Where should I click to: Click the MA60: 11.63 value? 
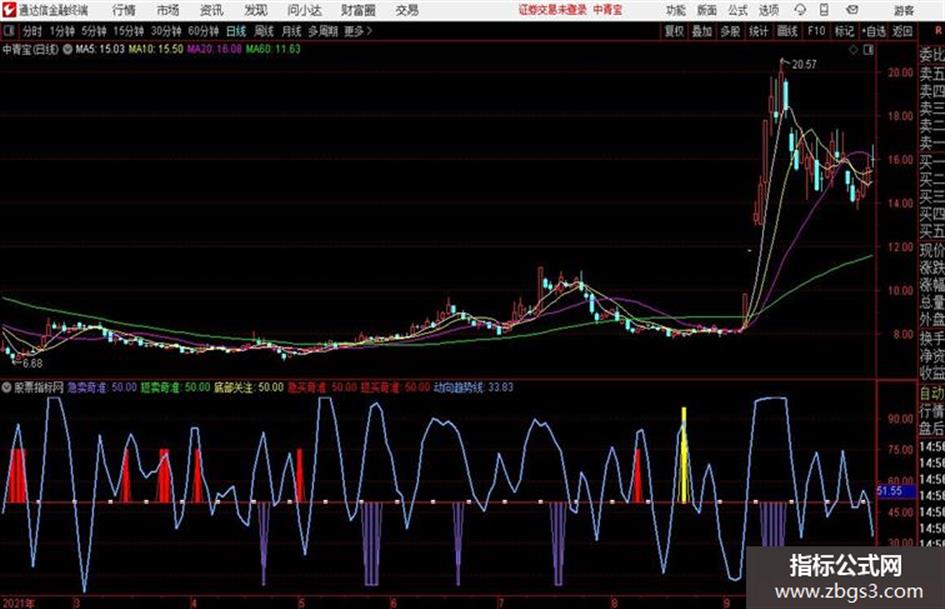coord(273,49)
